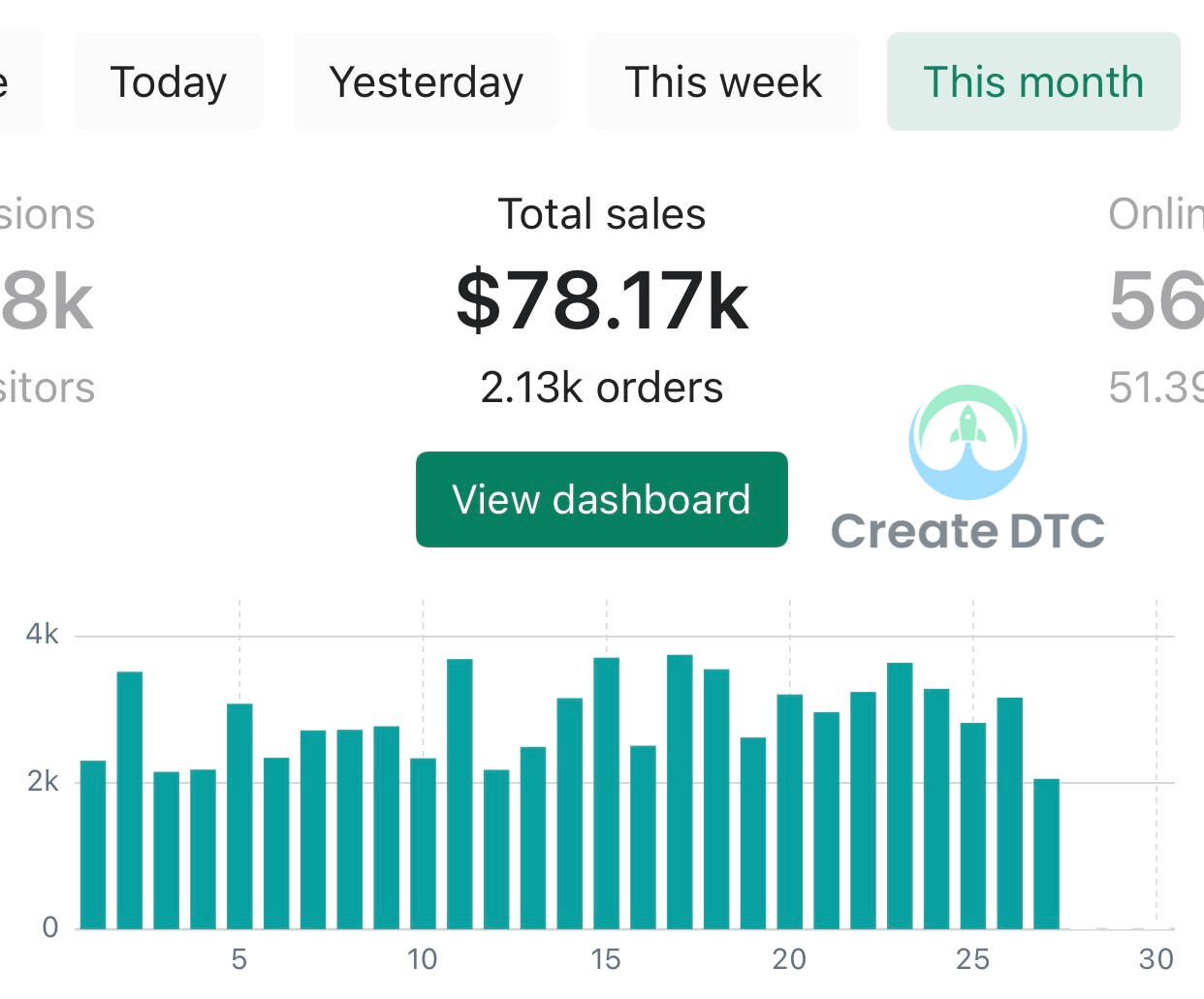Switch to the Today tab
The image size is (1204, 999).
tap(169, 82)
